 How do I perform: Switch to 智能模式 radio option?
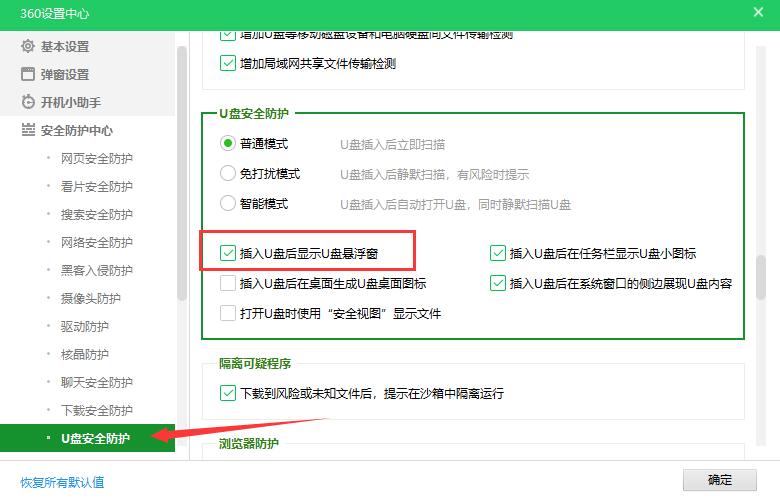pyautogui.click(x=228, y=204)
